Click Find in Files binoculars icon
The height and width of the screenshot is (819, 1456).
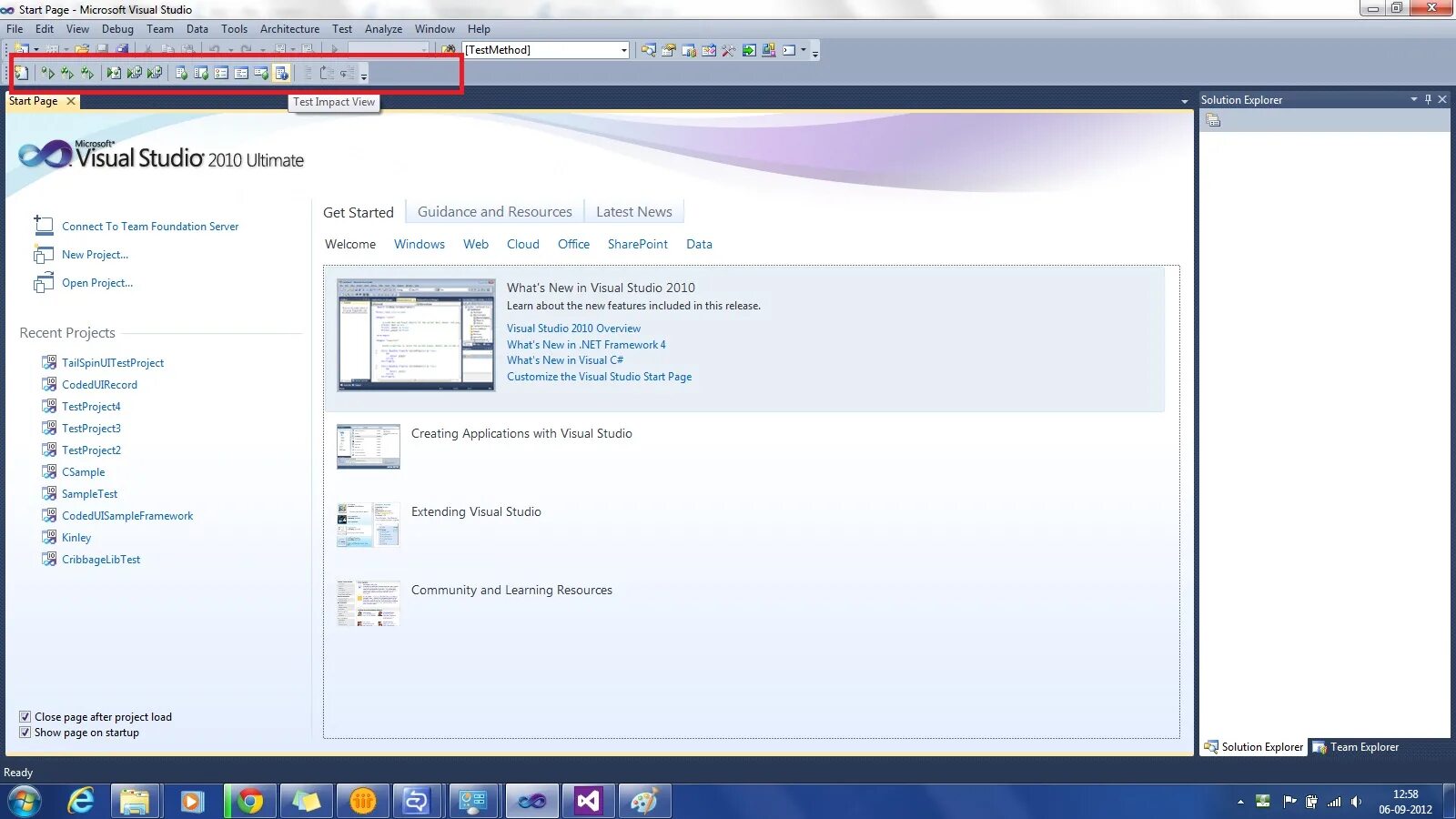[x=448, y=49]
